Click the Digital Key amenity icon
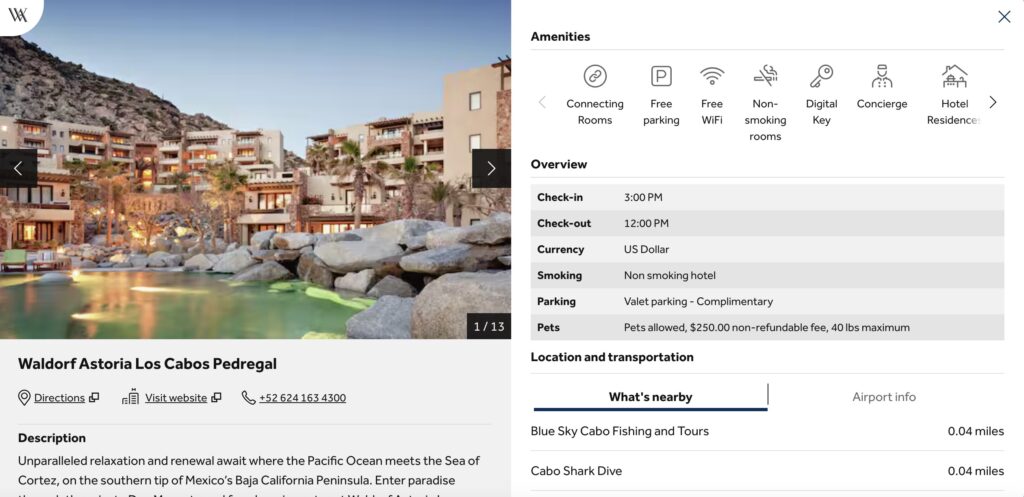 821,76
